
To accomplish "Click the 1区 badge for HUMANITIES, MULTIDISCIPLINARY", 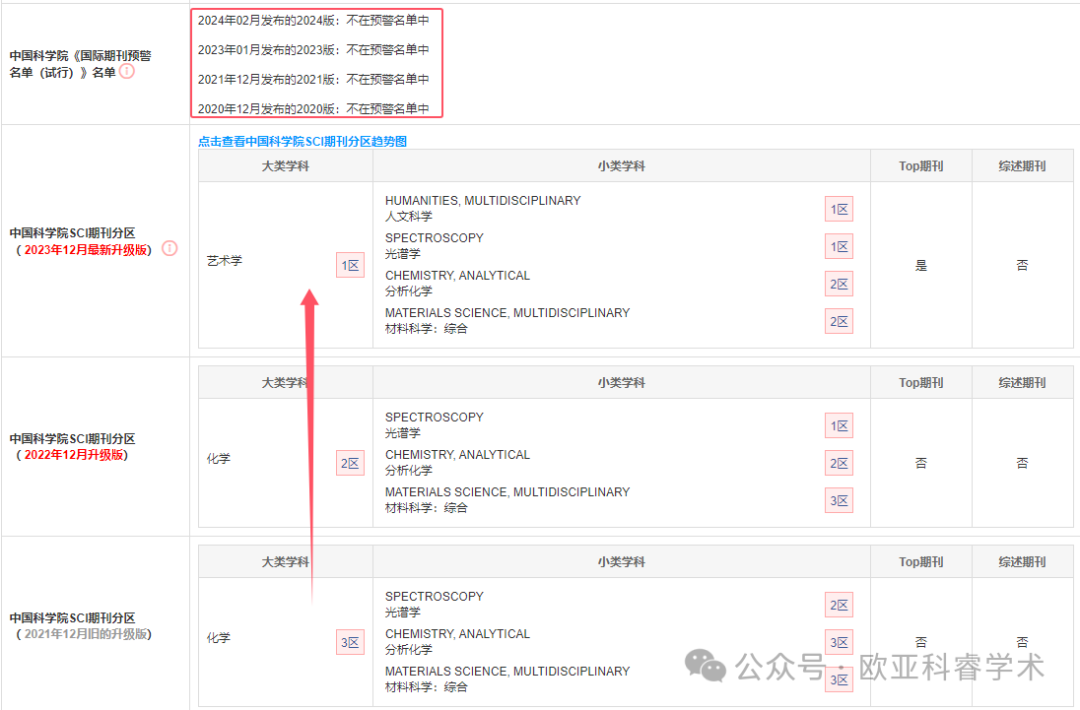I will click(x=839, y=209).
